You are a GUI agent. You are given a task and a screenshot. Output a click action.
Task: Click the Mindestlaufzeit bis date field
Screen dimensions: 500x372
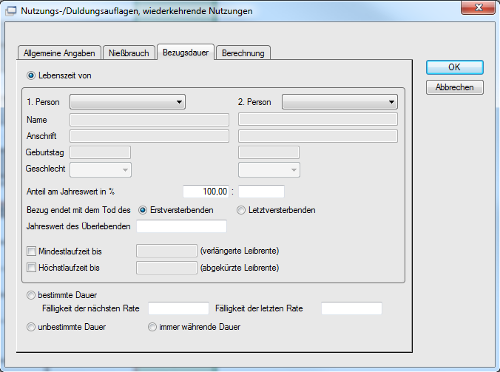167,251
